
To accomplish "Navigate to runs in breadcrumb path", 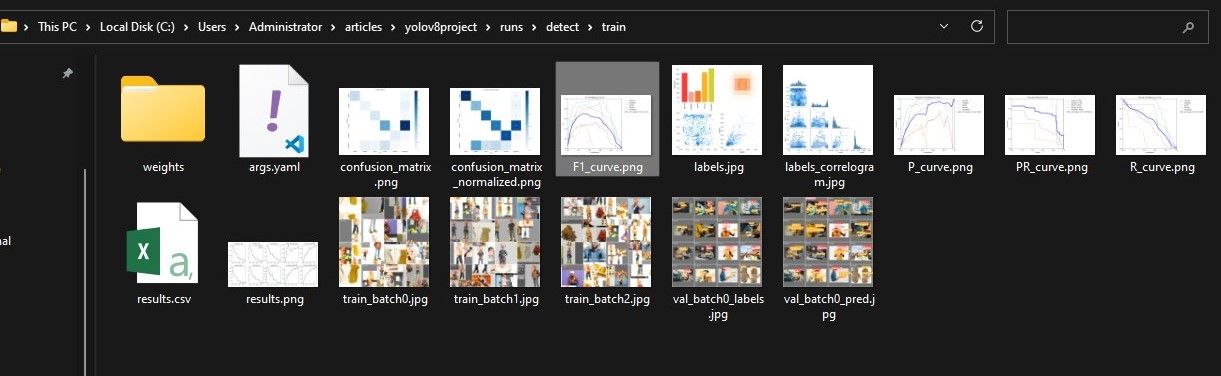I will 511,27.
